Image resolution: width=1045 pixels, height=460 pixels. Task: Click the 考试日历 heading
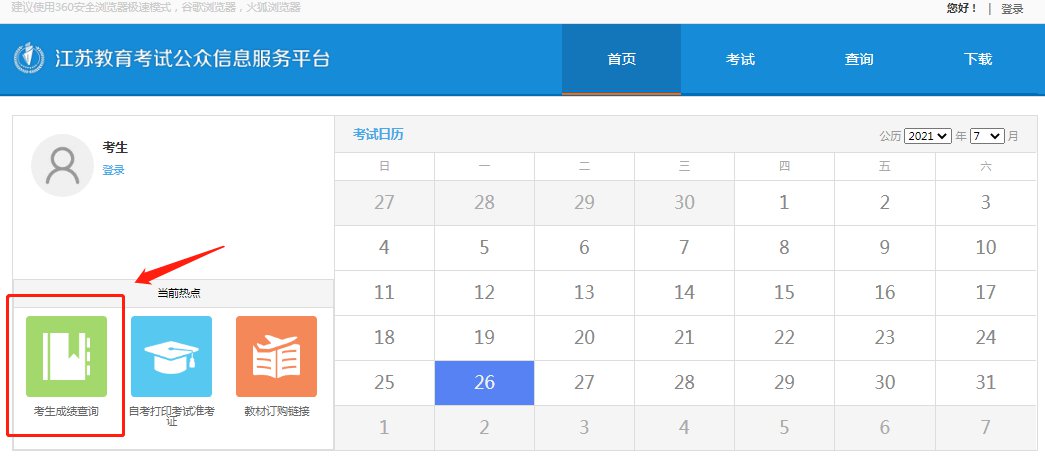click(378, 134)
